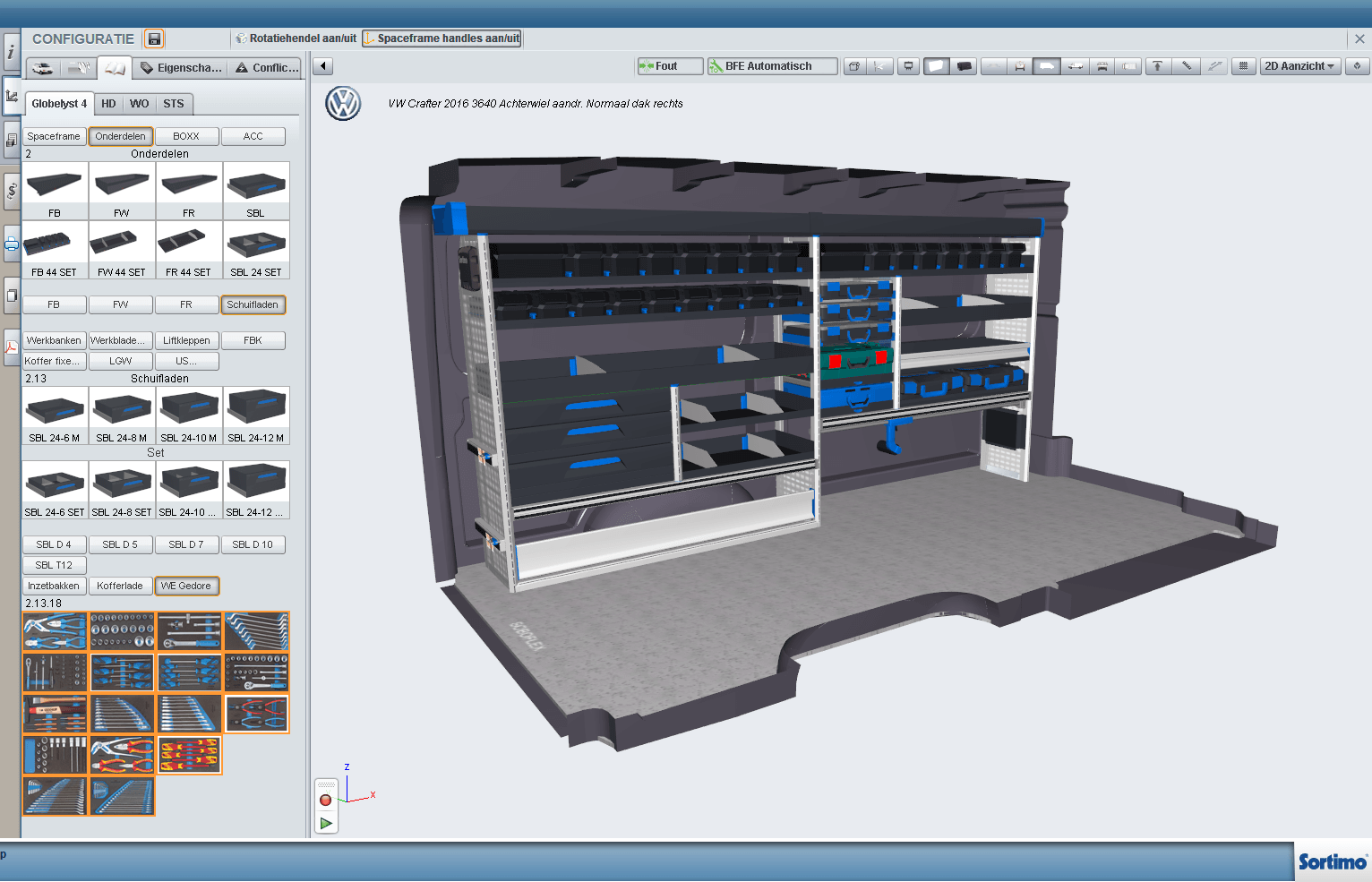Click the grid display toolbar icon
Image resolution: width=1372 pixels, height=882 pixels.
1243,66
